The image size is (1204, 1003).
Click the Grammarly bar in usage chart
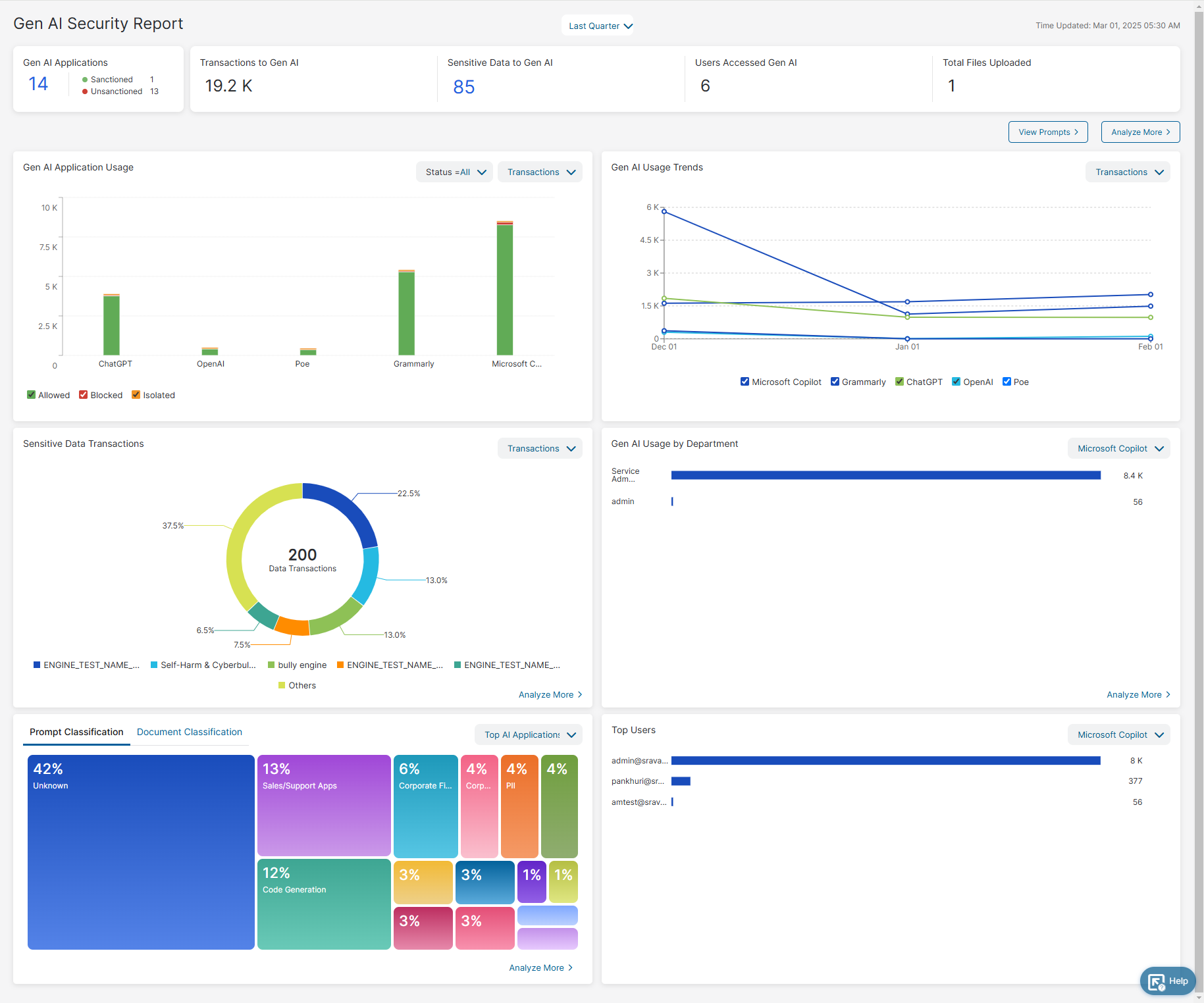tap(407, 313)
